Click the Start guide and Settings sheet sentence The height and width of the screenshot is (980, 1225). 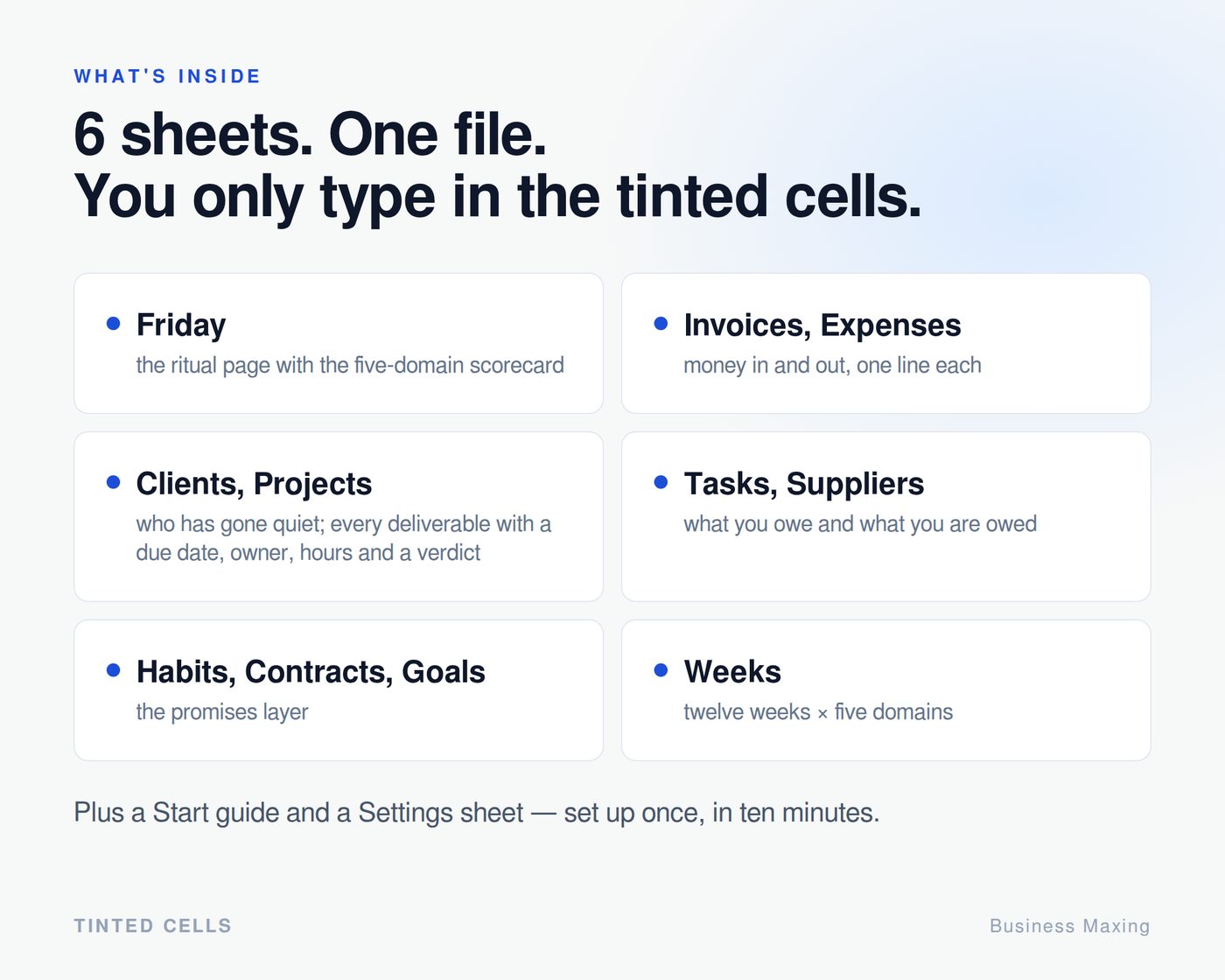click(477, 813)
